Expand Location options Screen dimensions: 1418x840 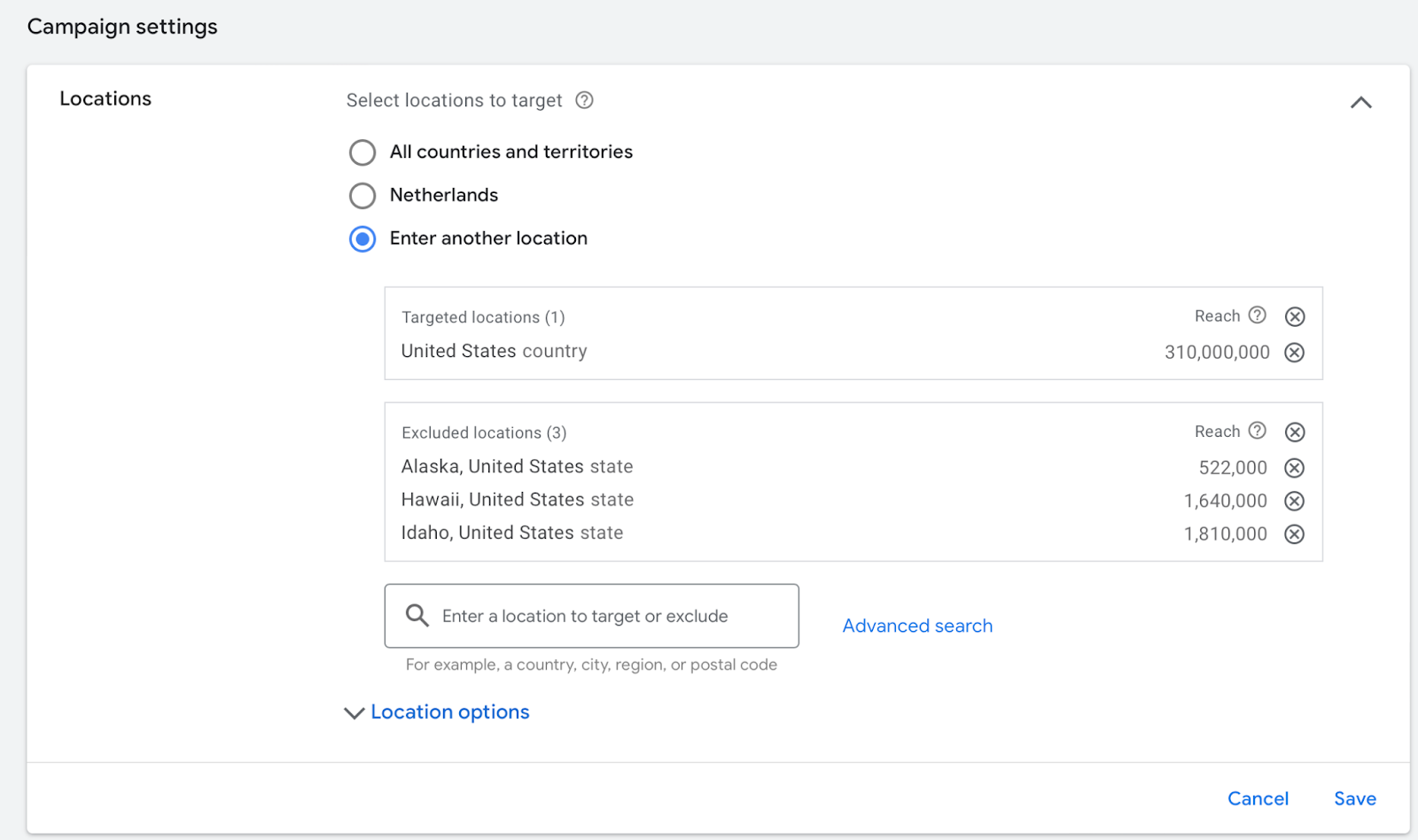[x=449, y=712]
